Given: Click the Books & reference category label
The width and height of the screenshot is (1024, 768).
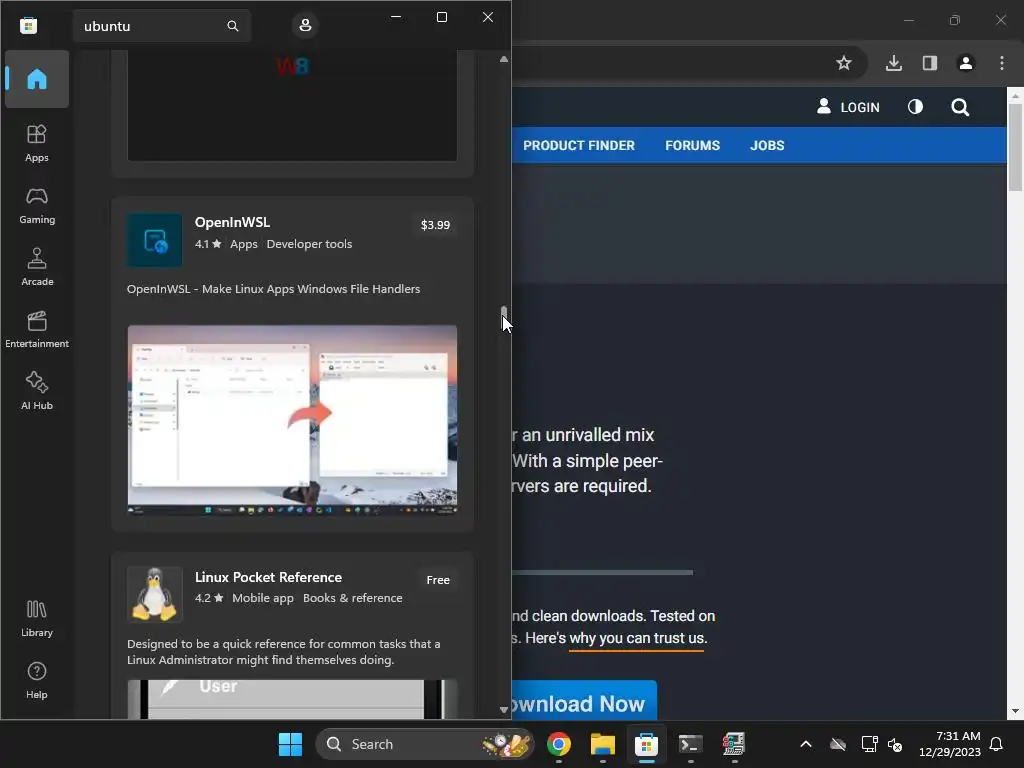Looking at the screenshot, I should click(x=353, y=598).
